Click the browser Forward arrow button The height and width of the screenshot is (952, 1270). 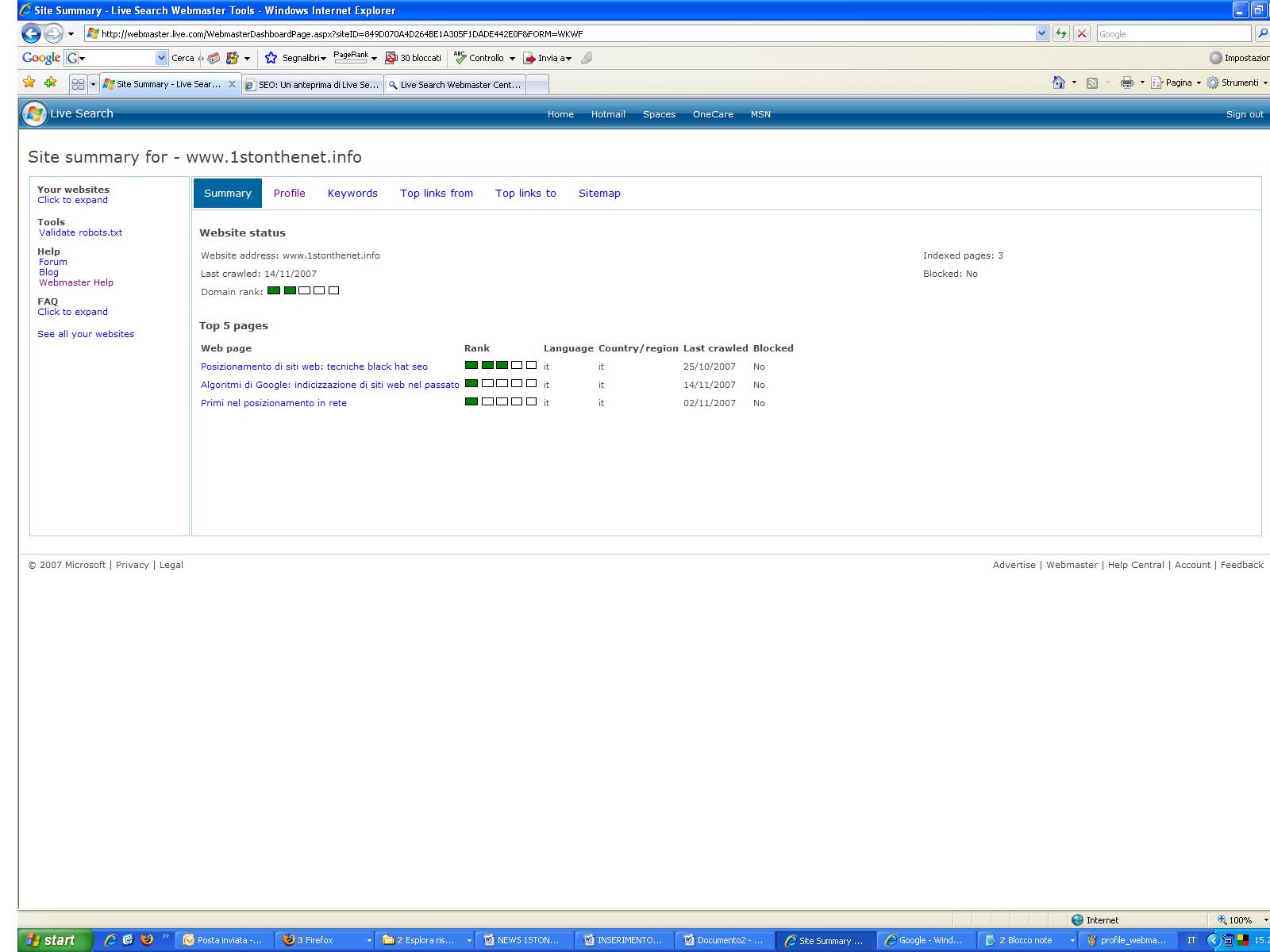tap(53, 33)
